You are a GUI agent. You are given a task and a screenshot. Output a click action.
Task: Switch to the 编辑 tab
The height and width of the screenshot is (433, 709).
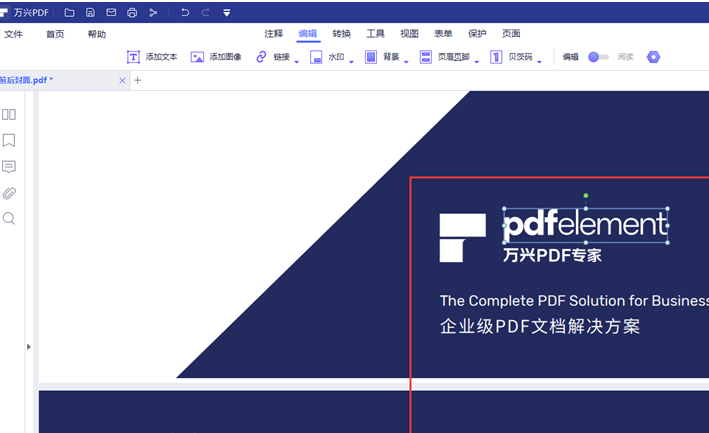tap(308, 34)
